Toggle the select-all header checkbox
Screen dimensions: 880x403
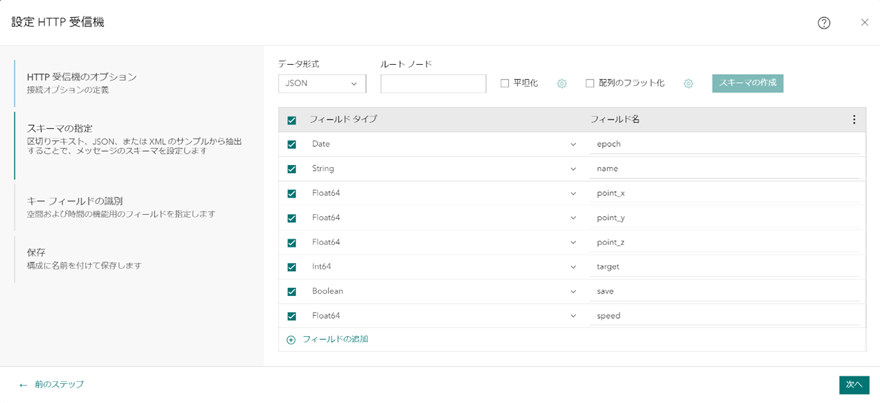pos(292,120)
